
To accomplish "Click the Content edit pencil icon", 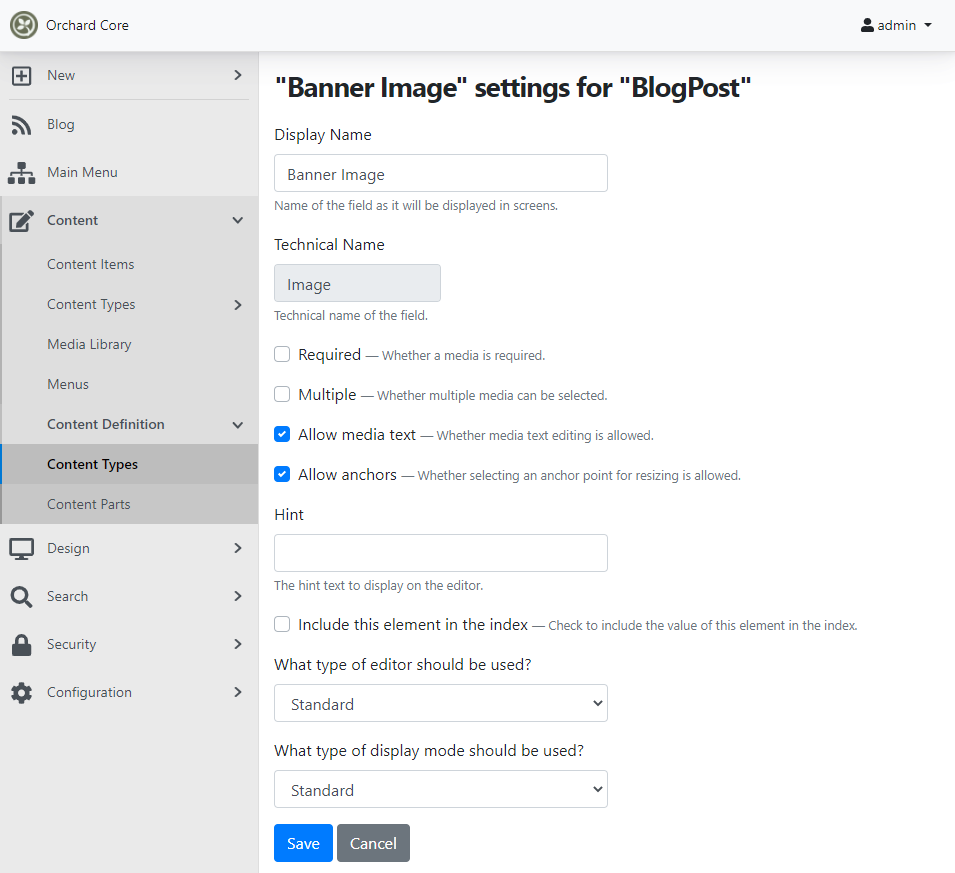I will 21,221.
